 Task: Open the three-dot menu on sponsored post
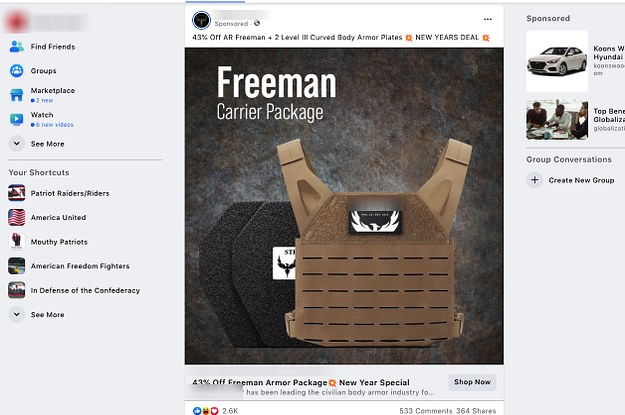[487, 19]
